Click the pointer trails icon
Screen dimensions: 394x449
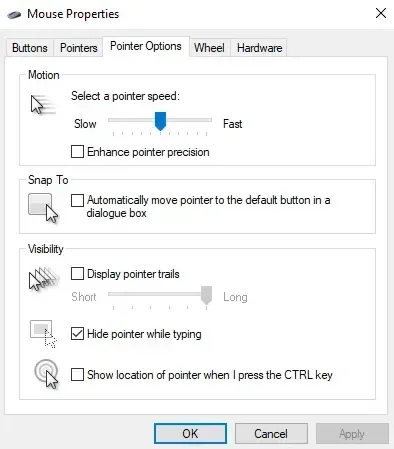coord(44,279)
